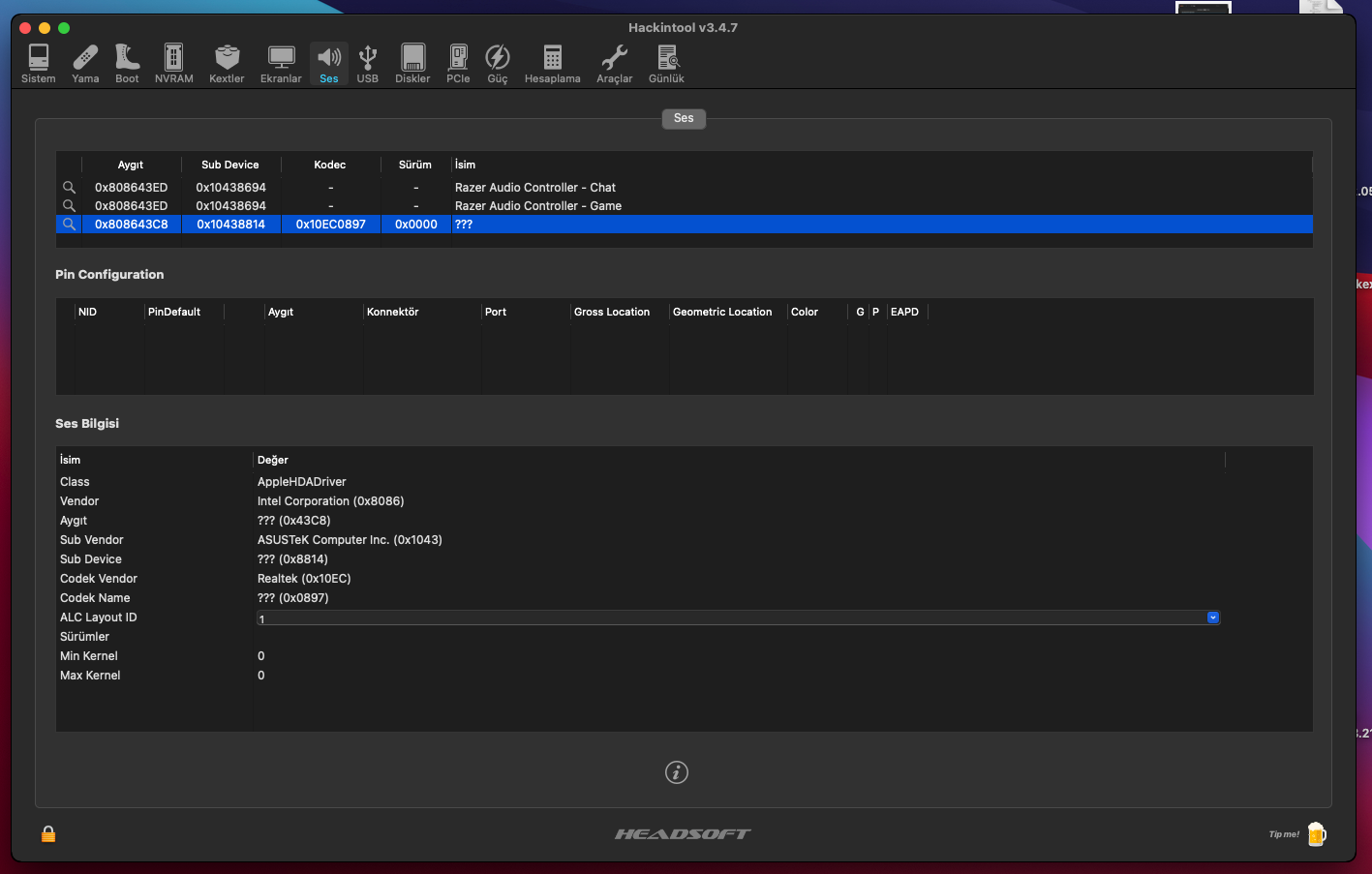Click magnifier icon for Razer Game row
Viewport: 1372px width, 874px height.
[x=69, y=206]
